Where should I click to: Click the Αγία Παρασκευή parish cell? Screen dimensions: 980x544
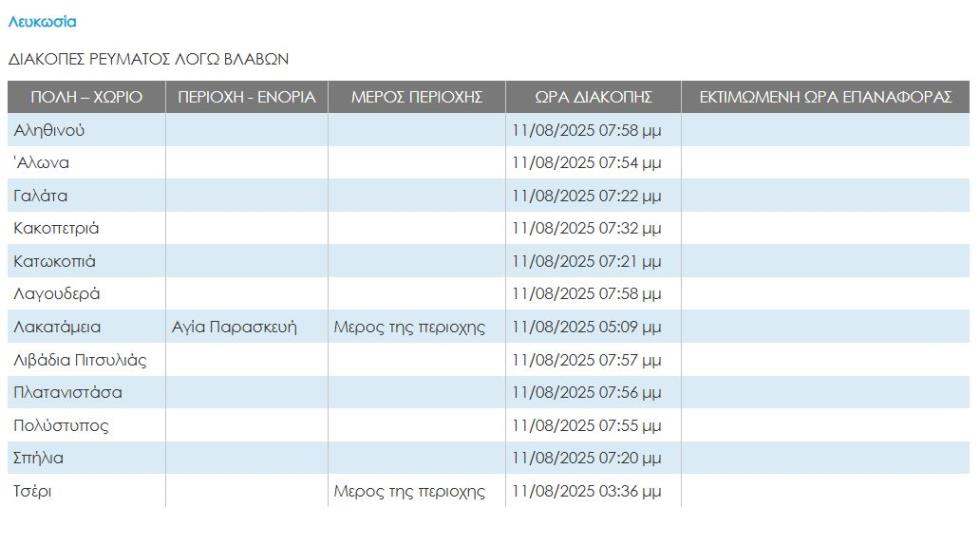pos(235,327)
